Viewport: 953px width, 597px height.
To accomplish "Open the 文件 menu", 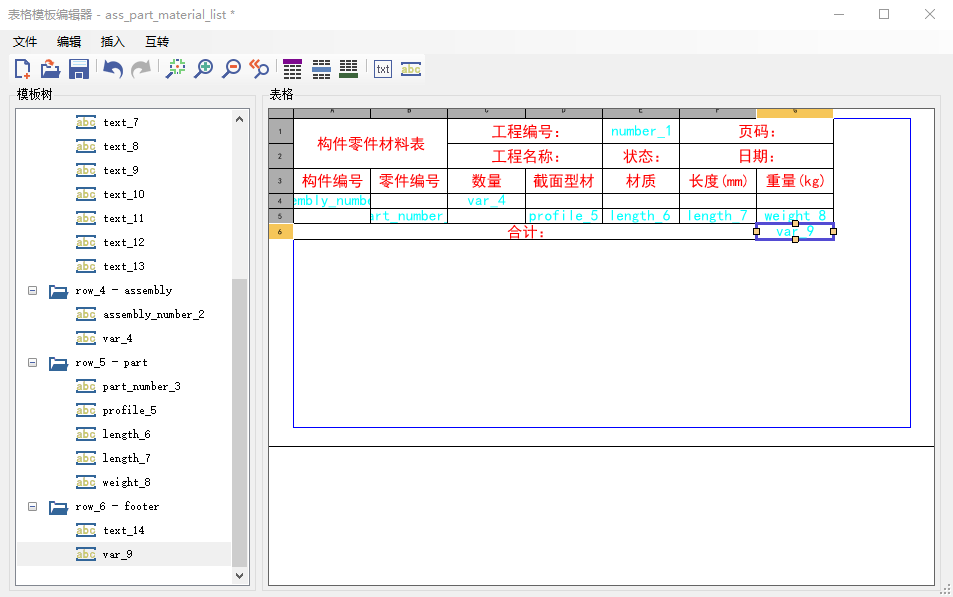I will tap(25, 41).
